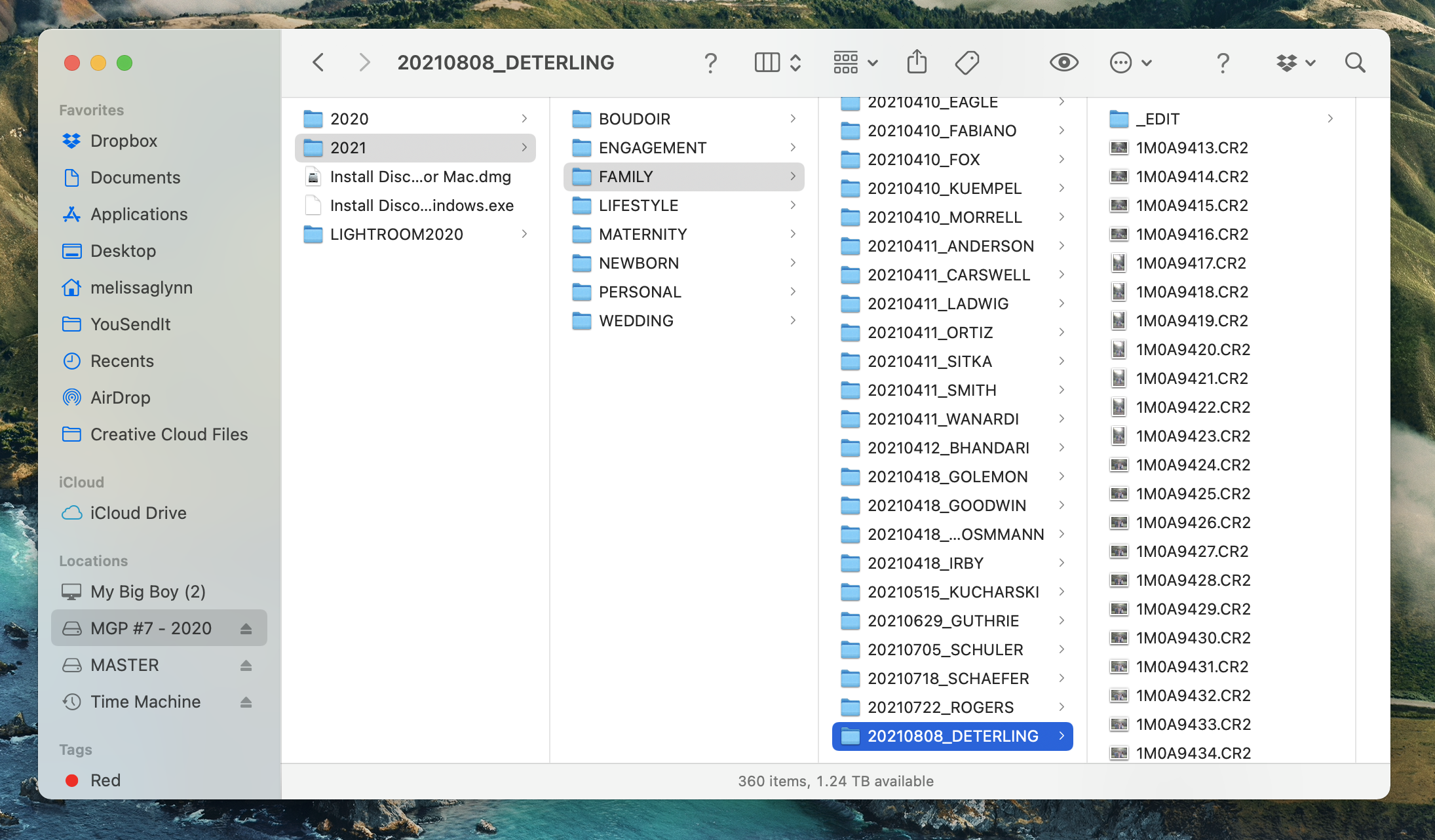Click the forward navigation chevron
1435x840 pixels.
point(364,63)
